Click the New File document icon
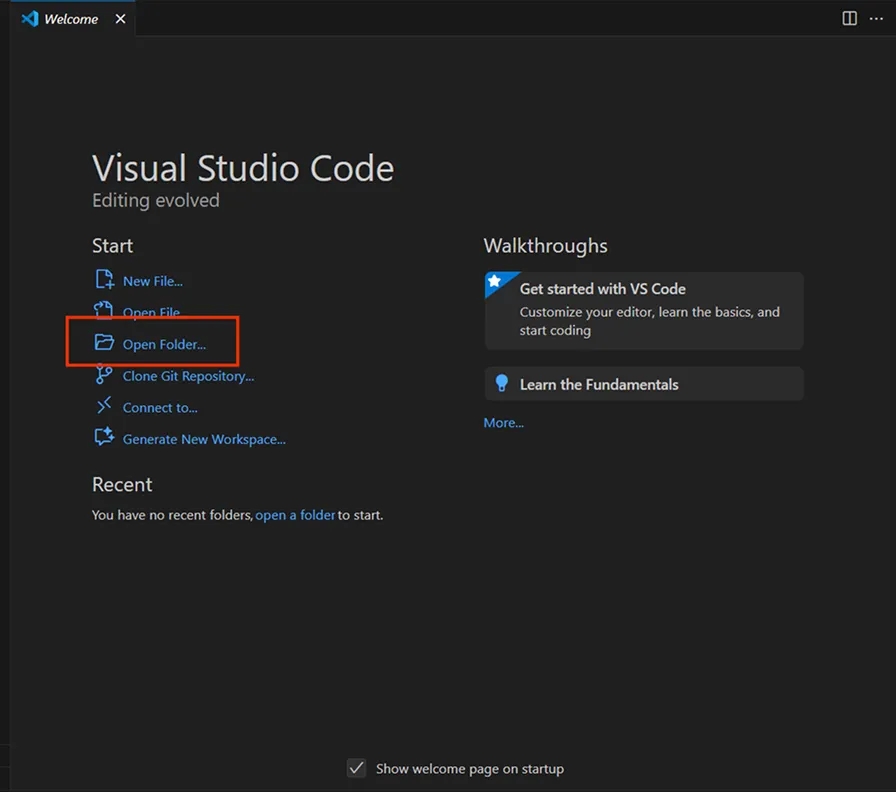 coord(104,279)
